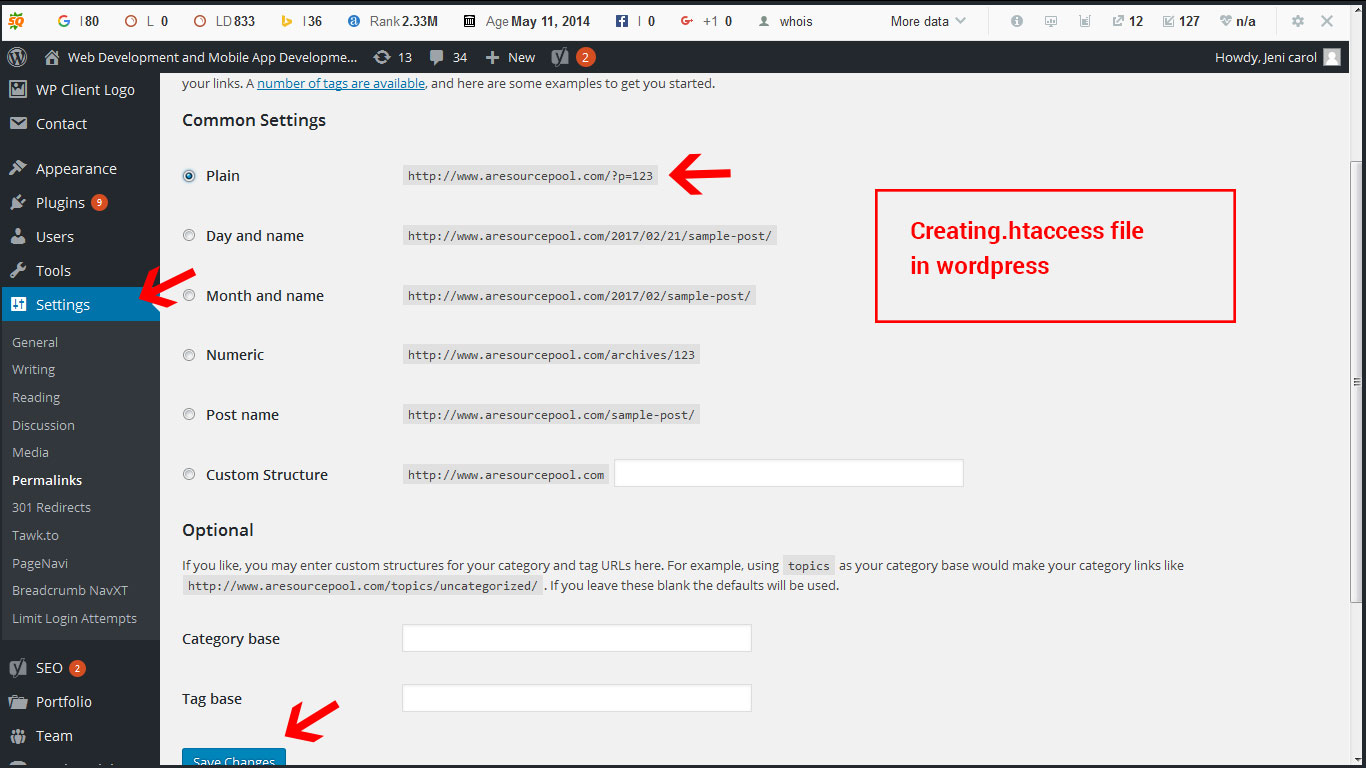Click the Plugins icon showing 9 updates
Screen dimensions: 1366x768
(x=19, y=202)
